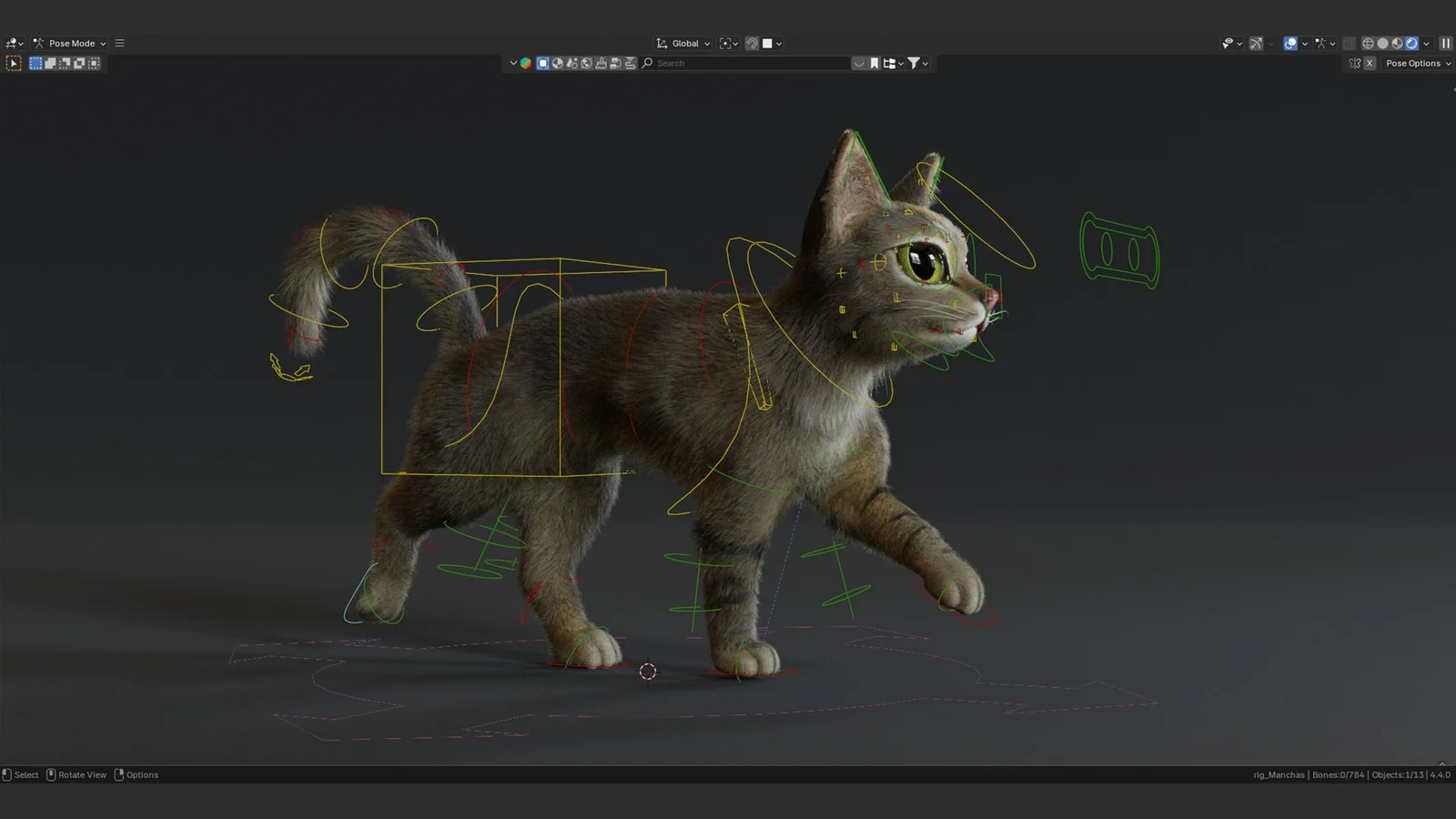Switch viewport to Wireframe shading

[x=1368, y=43]
